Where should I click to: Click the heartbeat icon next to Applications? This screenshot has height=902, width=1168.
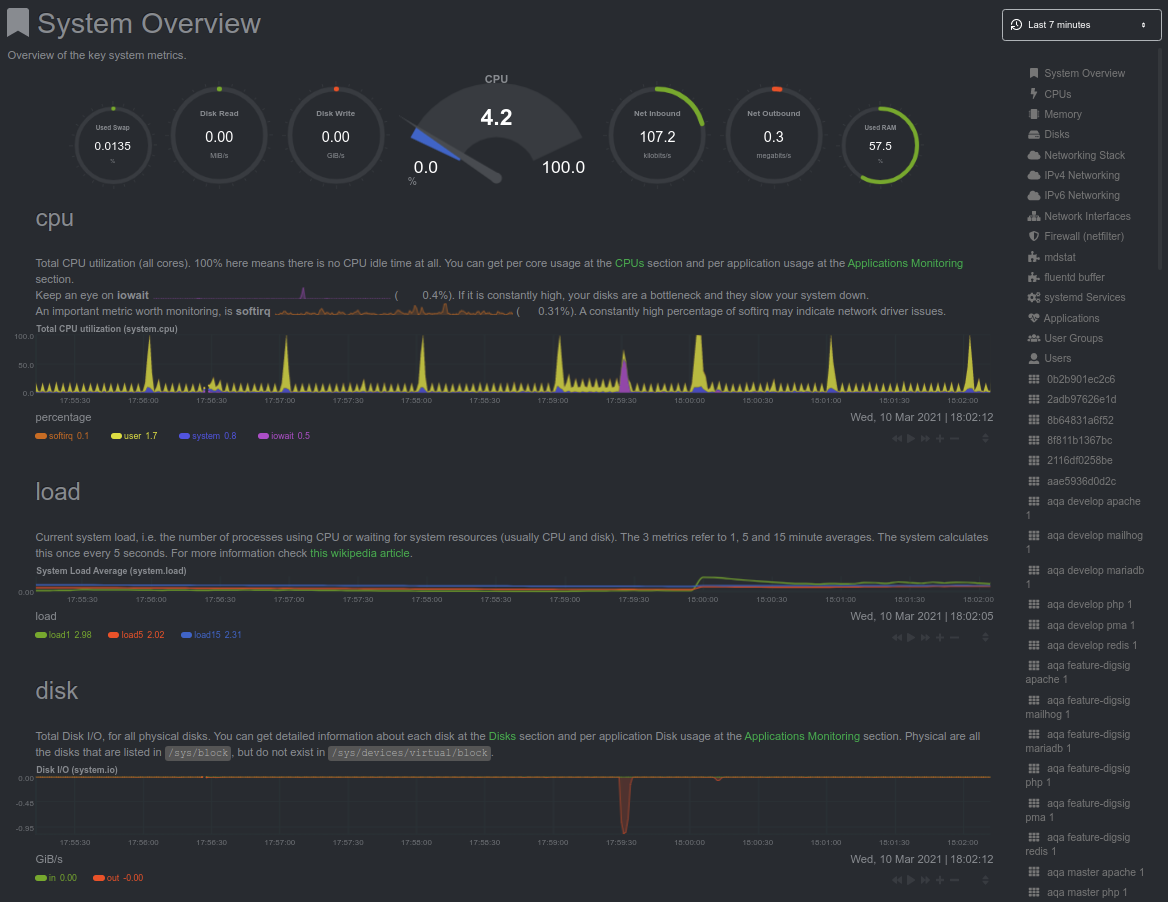tap(1034, 318)
